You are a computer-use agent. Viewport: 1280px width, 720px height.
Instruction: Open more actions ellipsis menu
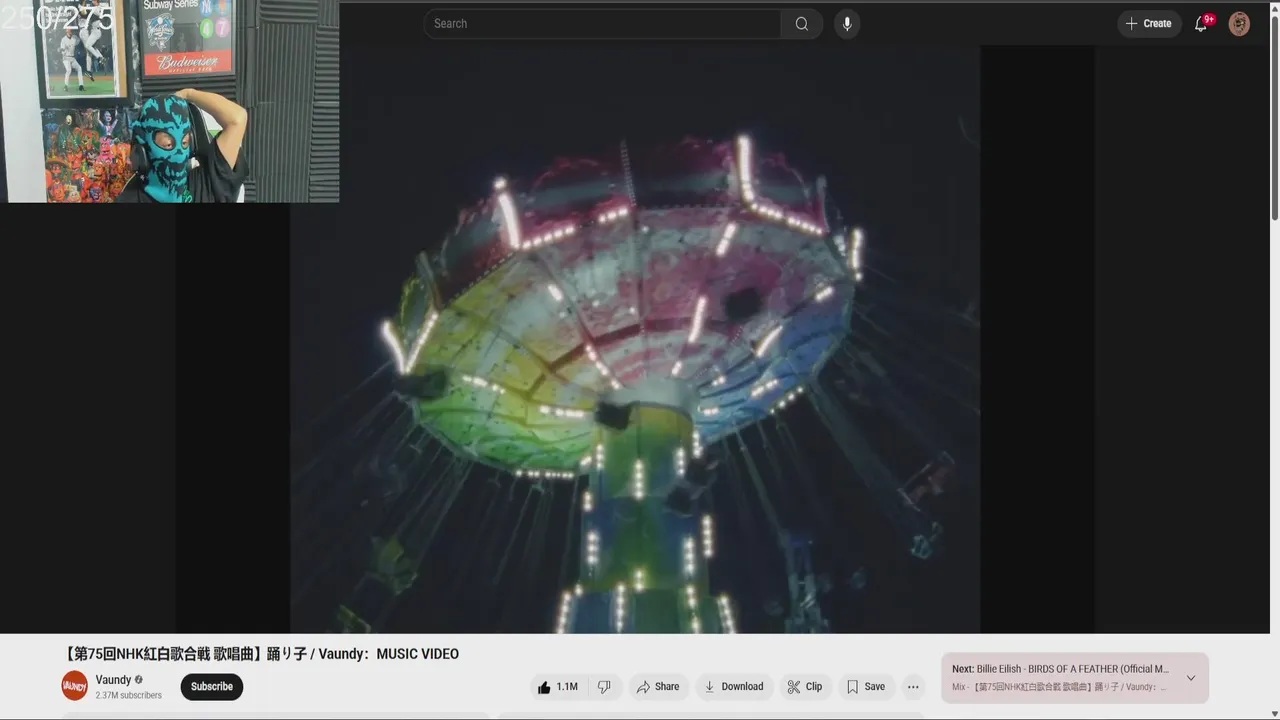(913, 687)
